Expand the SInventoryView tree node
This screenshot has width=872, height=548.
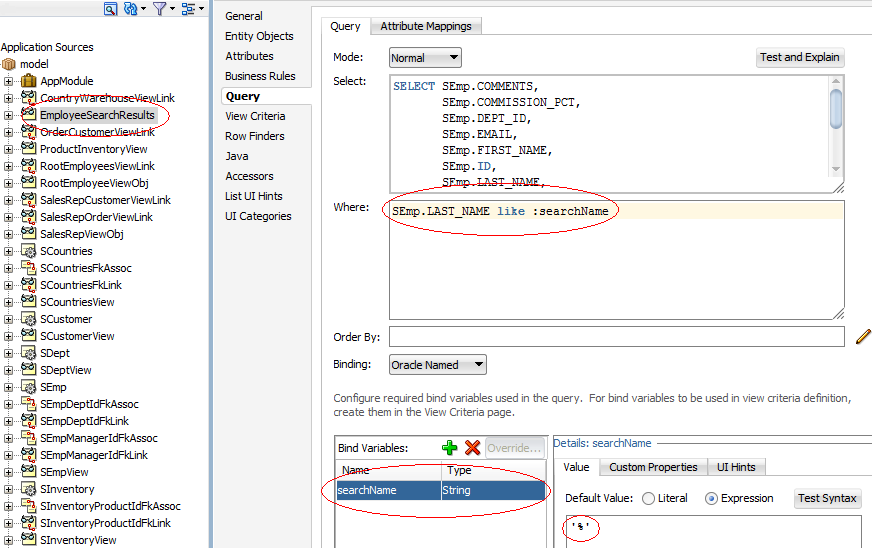[x=8, y=540]
